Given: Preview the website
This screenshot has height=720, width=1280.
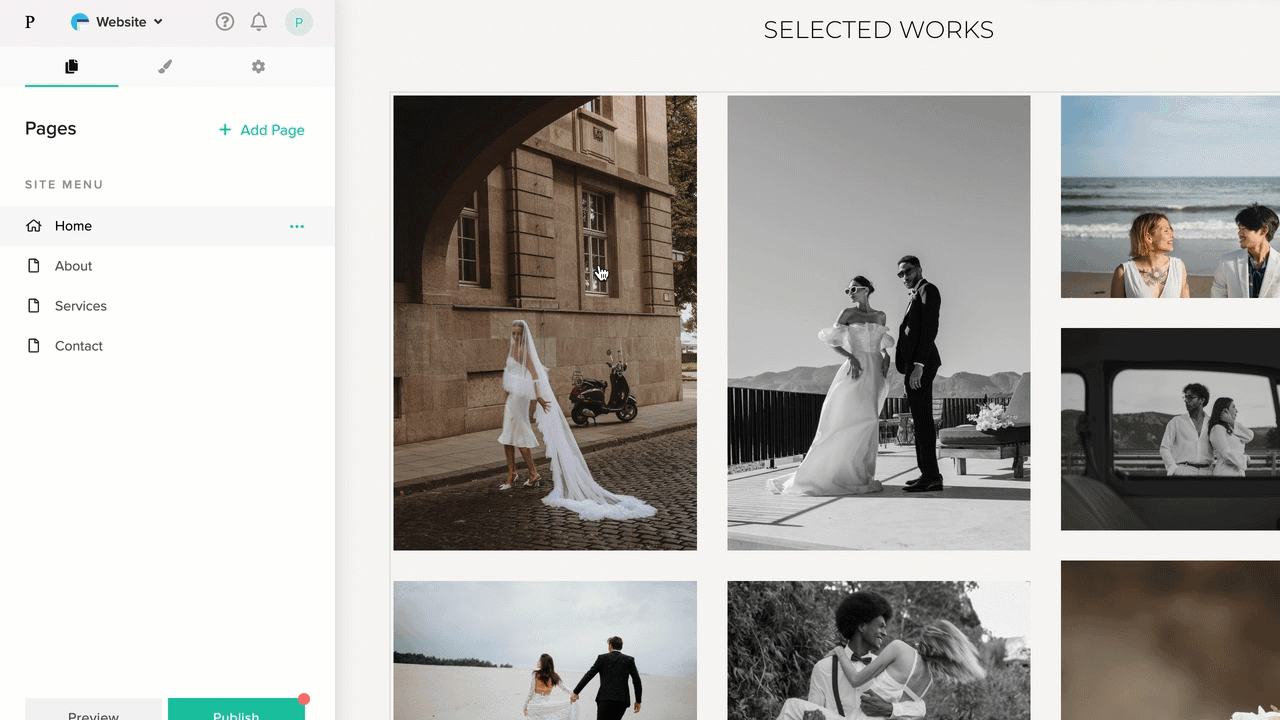Looking at the screenshot, I should click(93, 713).
